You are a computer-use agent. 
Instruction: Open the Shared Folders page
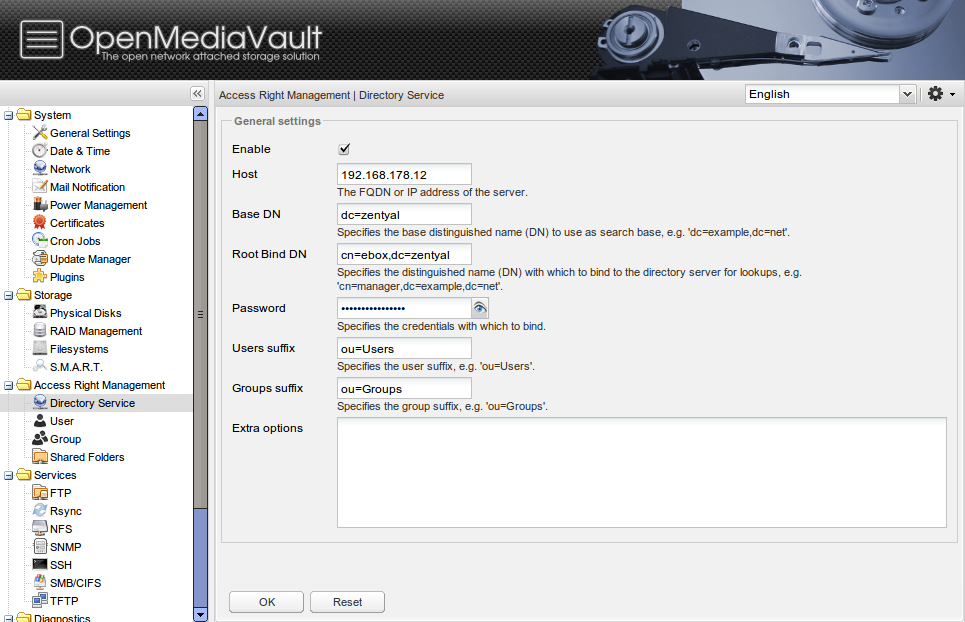tap(85, 456)
